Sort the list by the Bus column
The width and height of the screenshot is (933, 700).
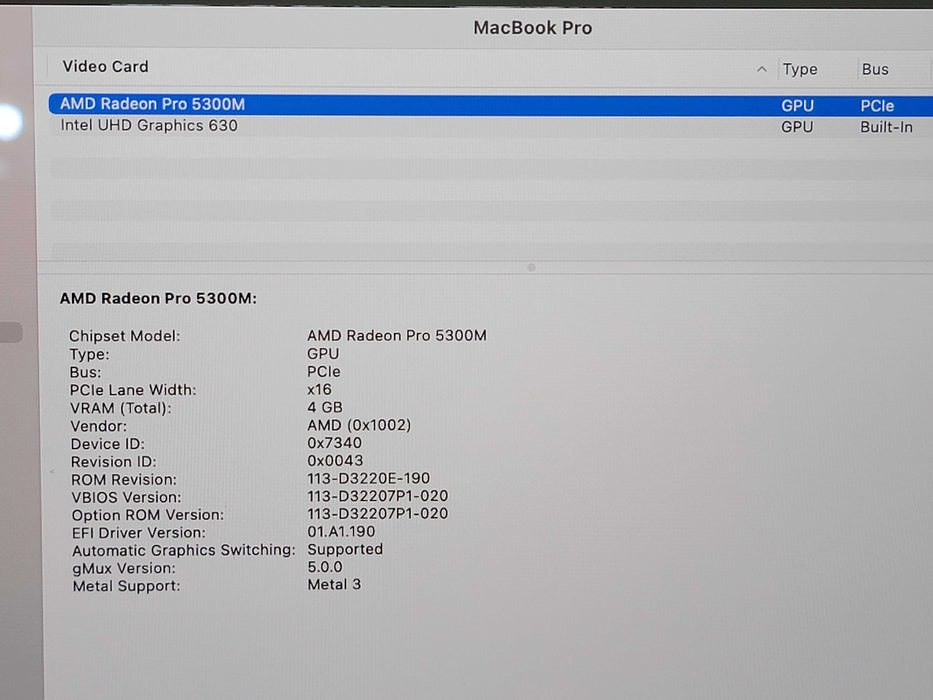[874, 69]
